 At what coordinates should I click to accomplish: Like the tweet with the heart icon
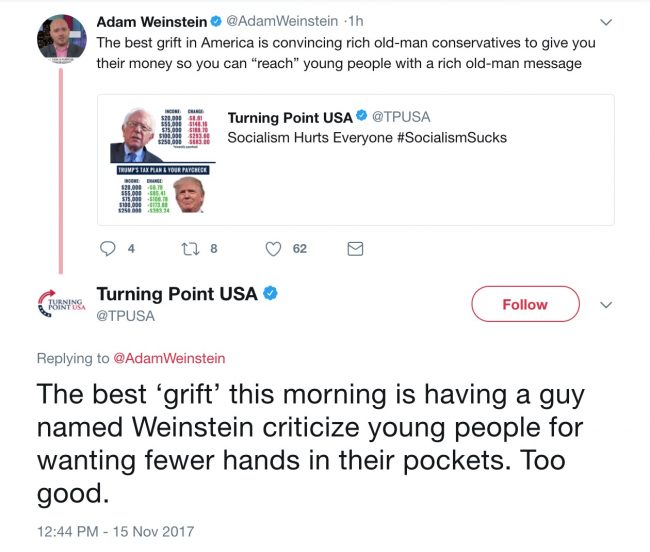click(273, 249)
